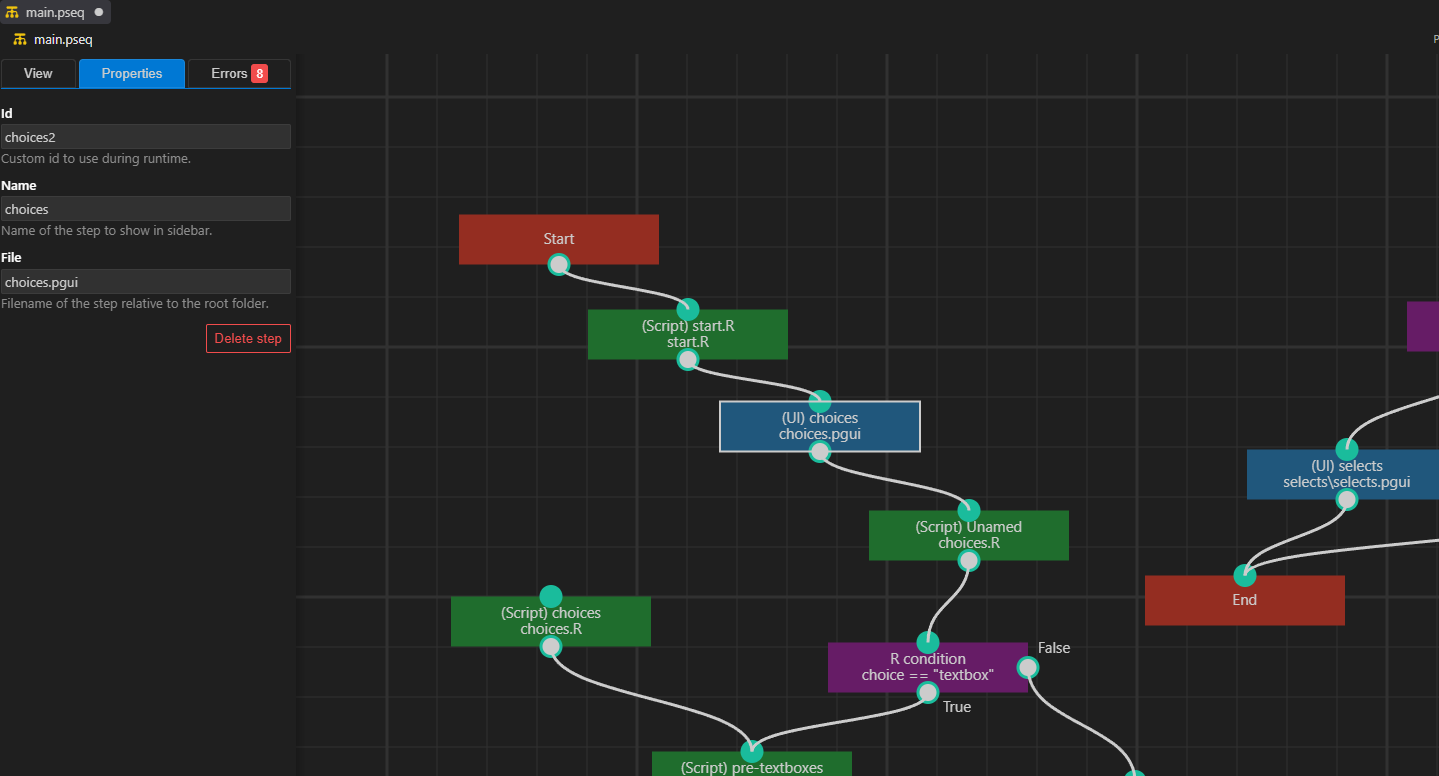1439x776 pixels.
Task: Click the output port below the start.R node
Action: 688,359
